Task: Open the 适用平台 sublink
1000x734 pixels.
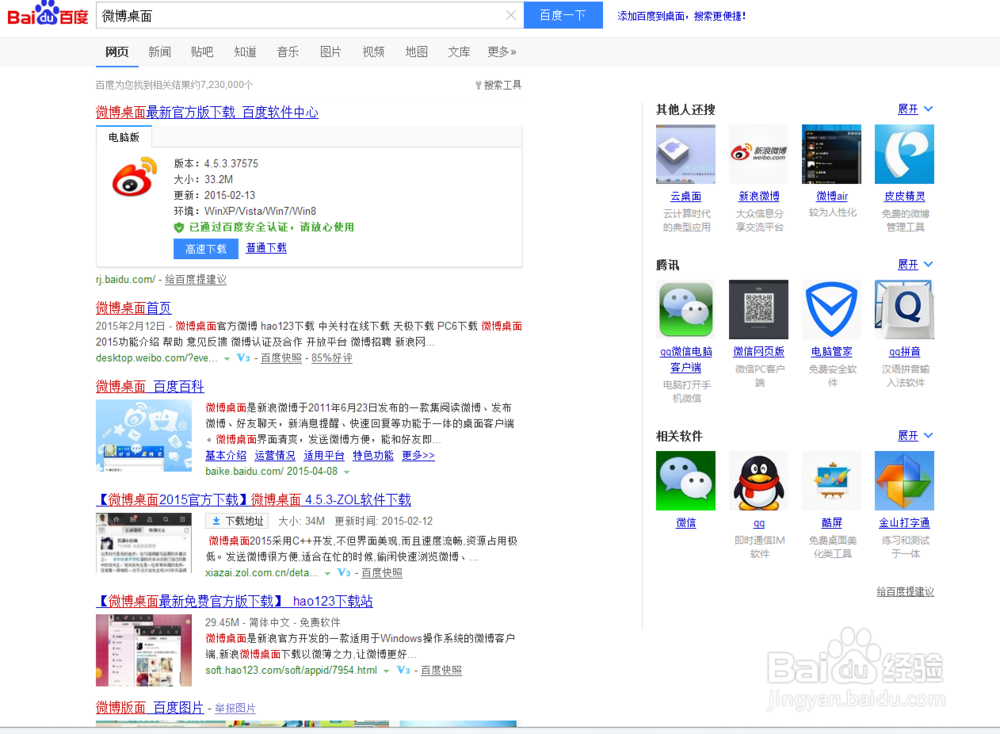Action: coord(324,455)
